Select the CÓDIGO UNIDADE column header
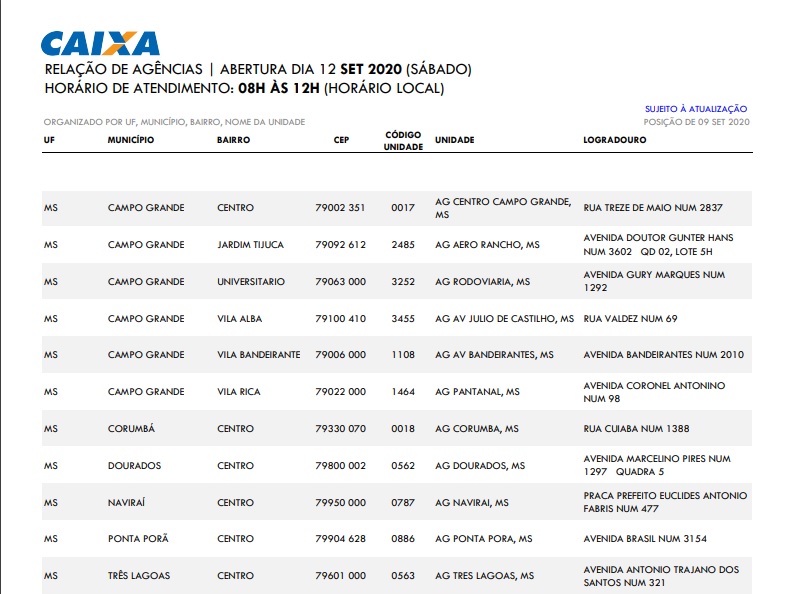 coord(403,140)
